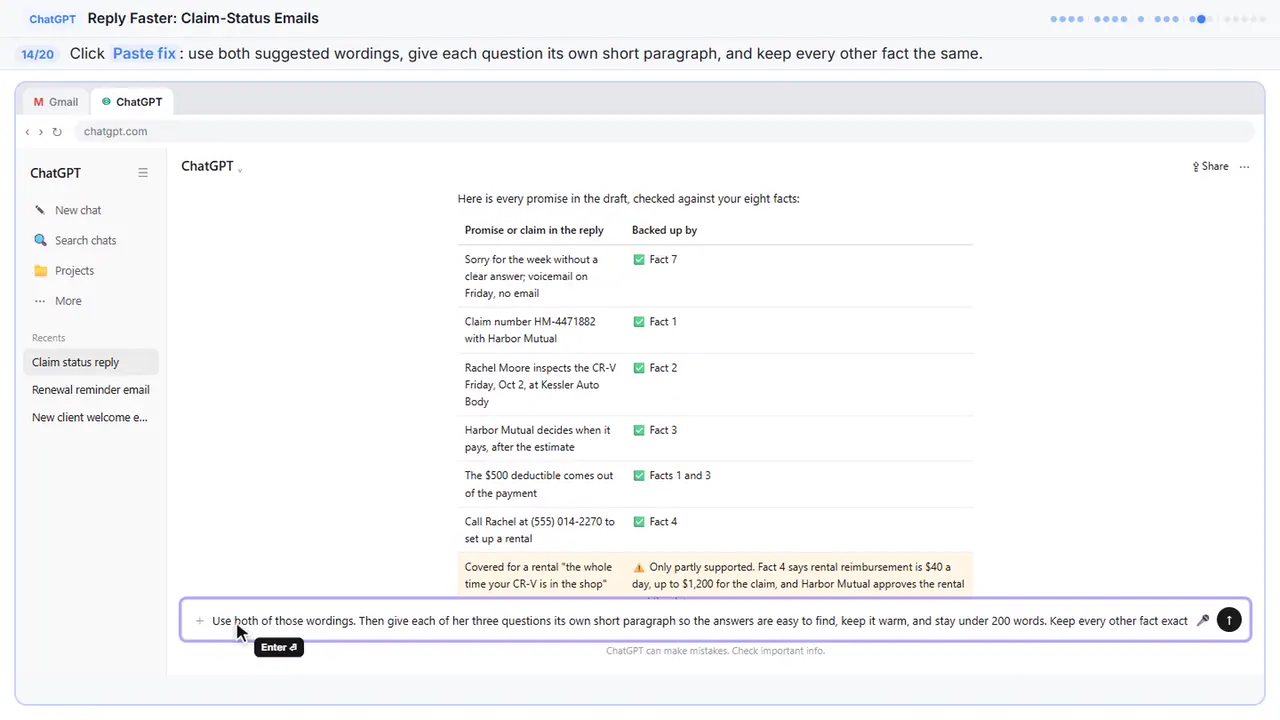
Task: Click the browser back arrow
Action: tap(27, 132)
